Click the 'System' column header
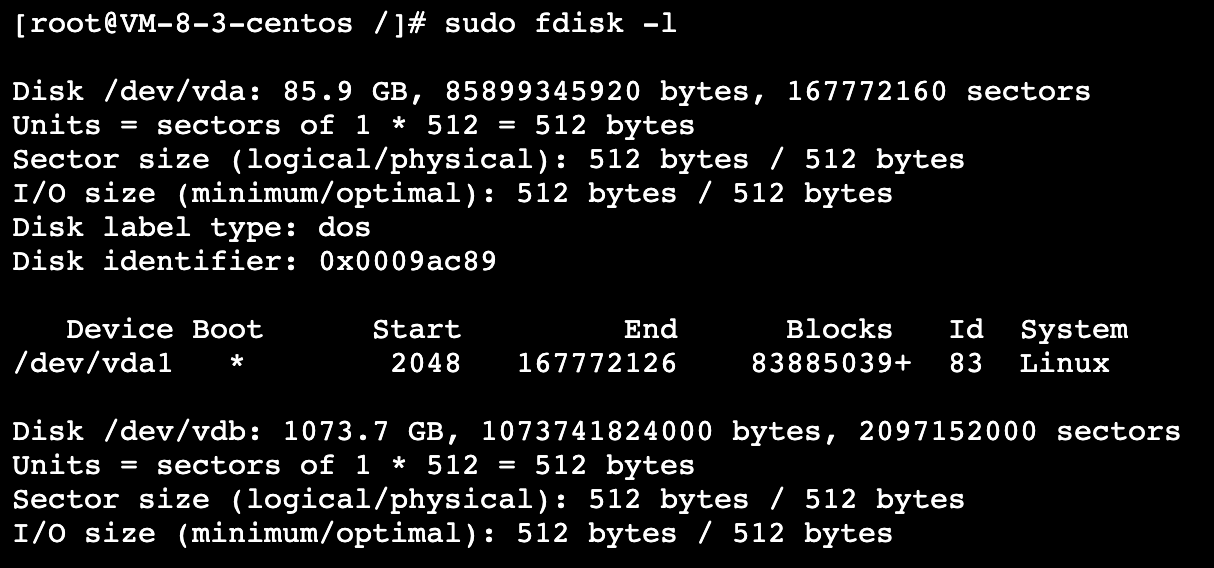Viewport: 1214px width, 568px height. (1074, 329)
